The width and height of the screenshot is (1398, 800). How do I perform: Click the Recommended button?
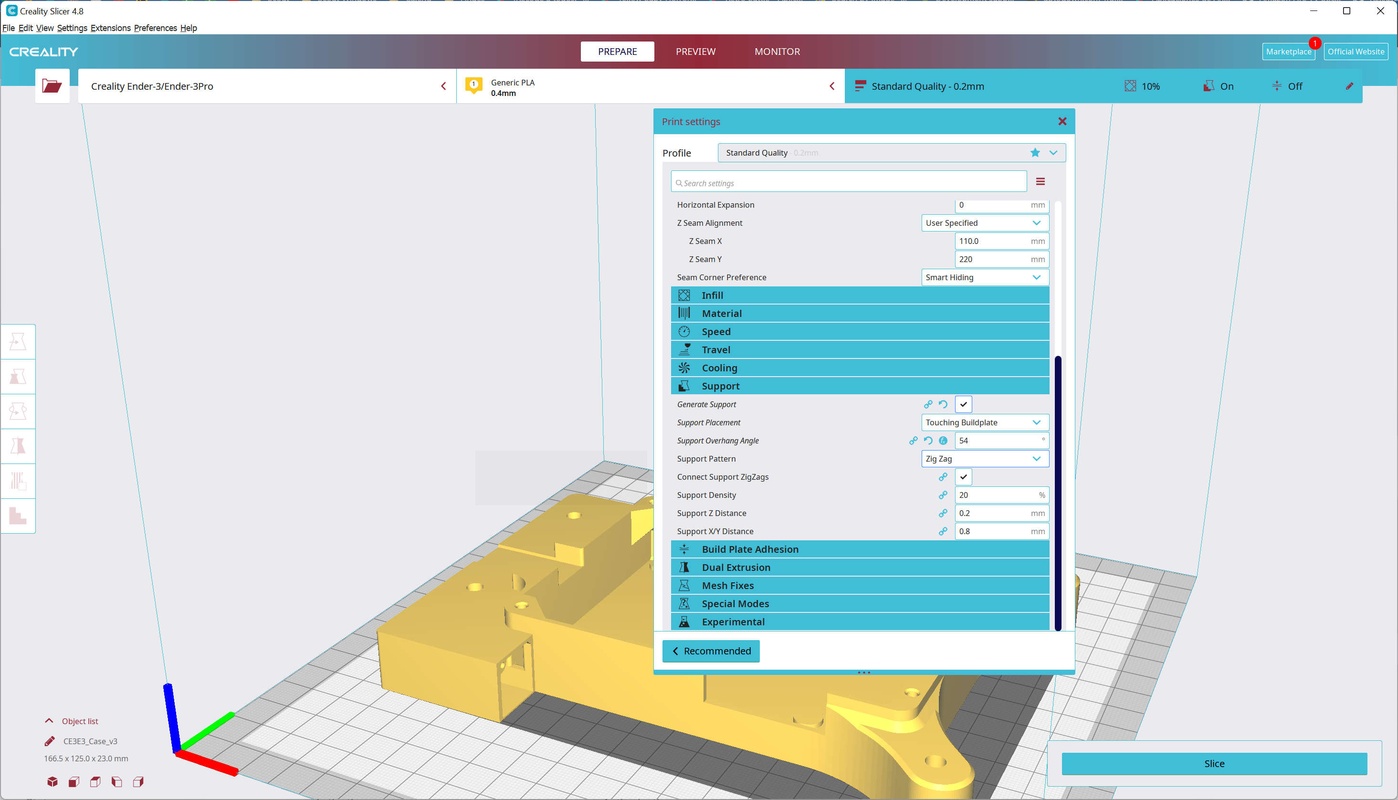[711, 651]
